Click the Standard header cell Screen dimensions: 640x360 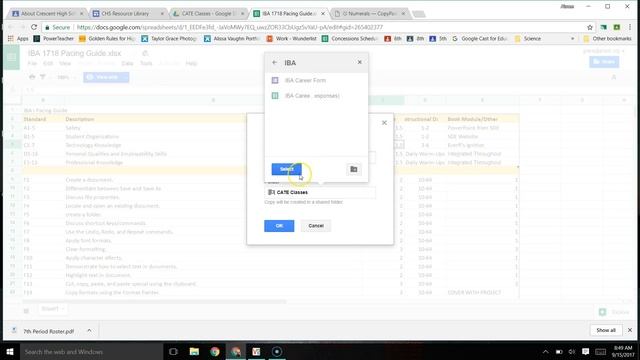[x=42, y=119]
